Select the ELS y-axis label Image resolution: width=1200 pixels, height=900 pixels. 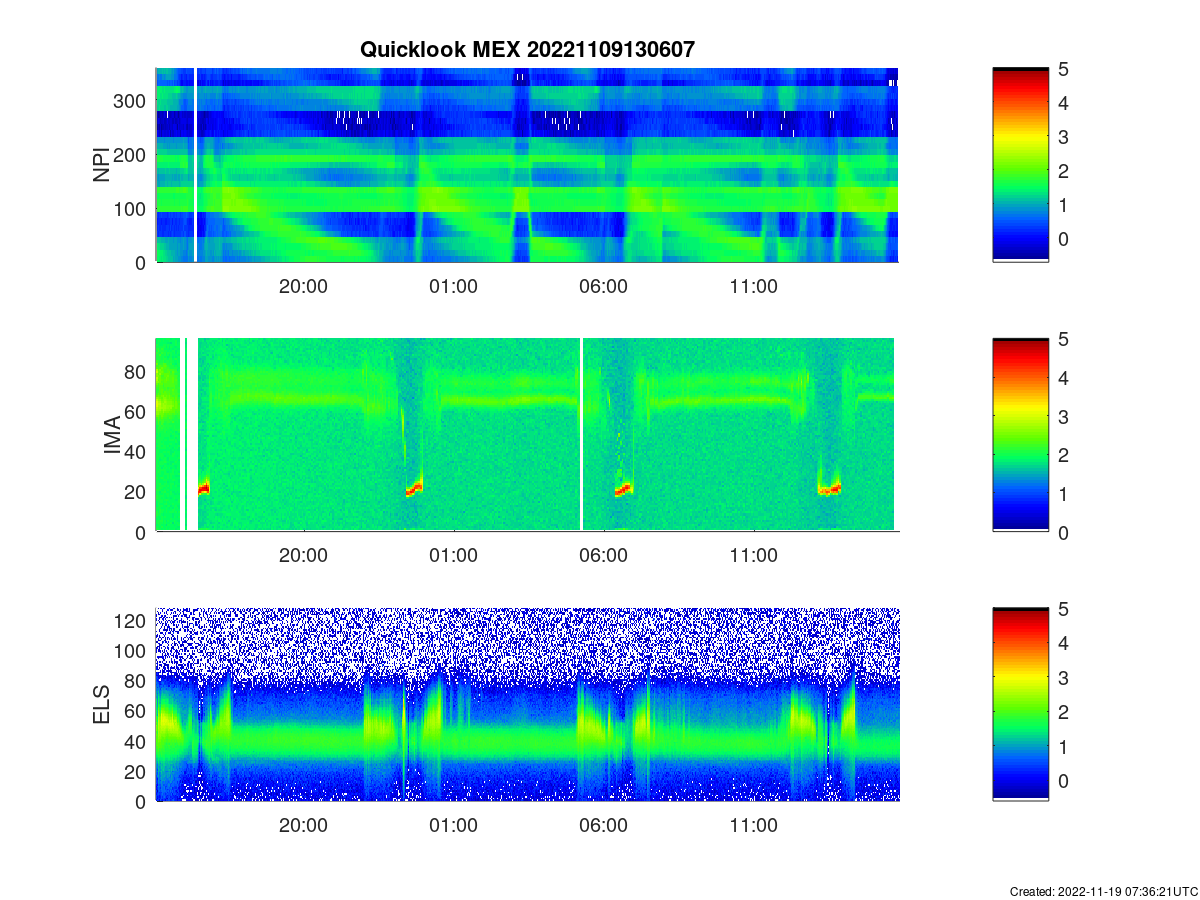pos(103,705)
